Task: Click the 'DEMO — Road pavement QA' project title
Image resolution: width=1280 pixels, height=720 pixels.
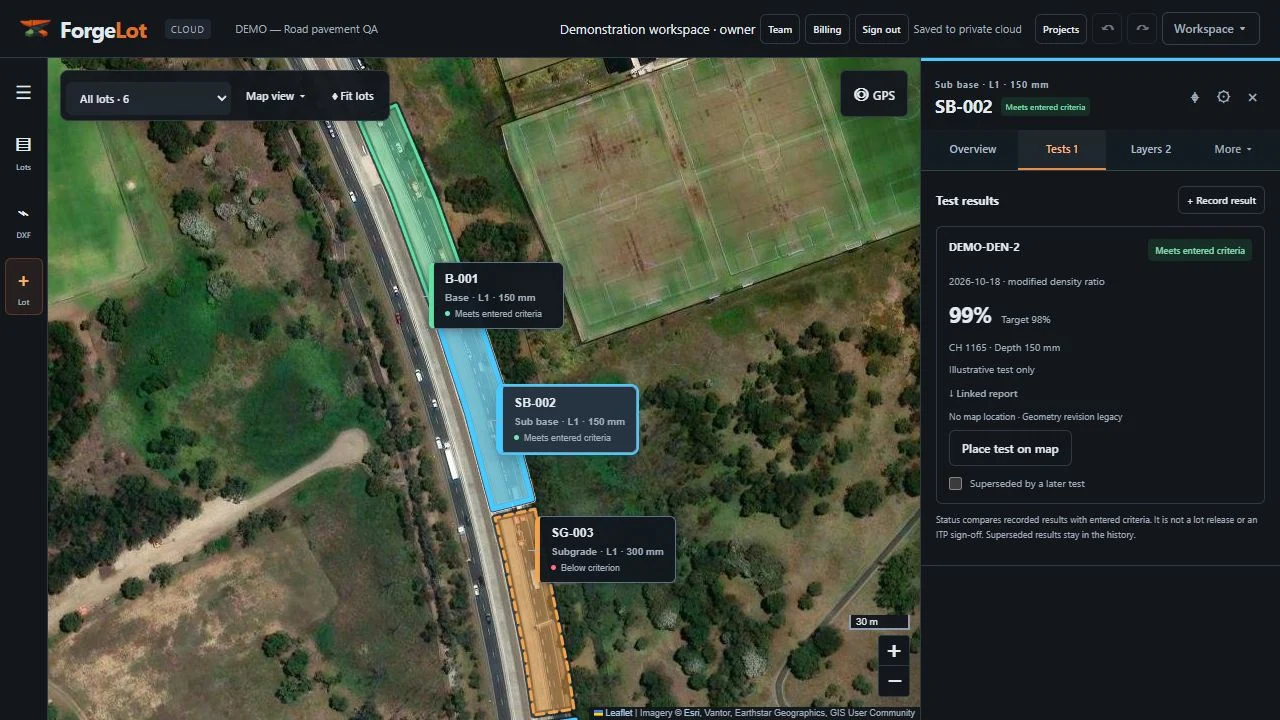Action: click(x=306, y=29)
